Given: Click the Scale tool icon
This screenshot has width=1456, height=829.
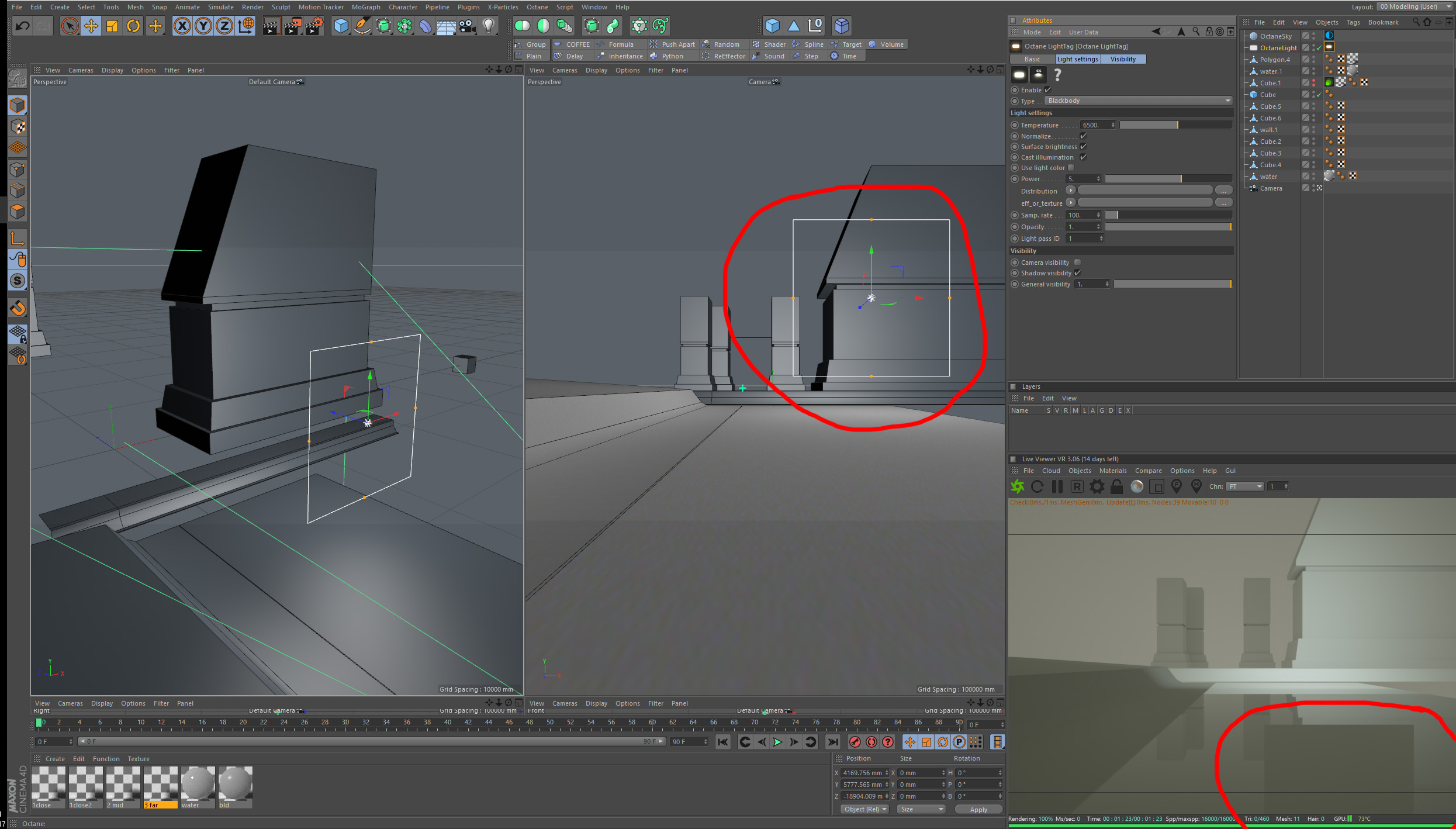Looking at the screenshot, I should coord(112,26).
